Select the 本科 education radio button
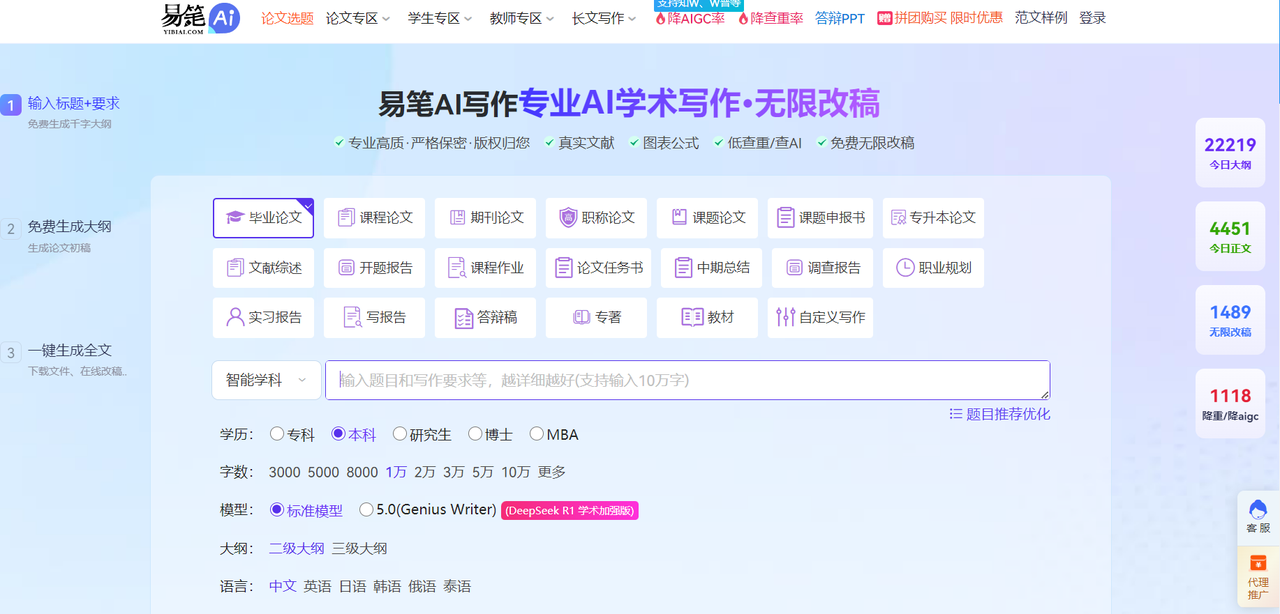 tap(338, 434)
